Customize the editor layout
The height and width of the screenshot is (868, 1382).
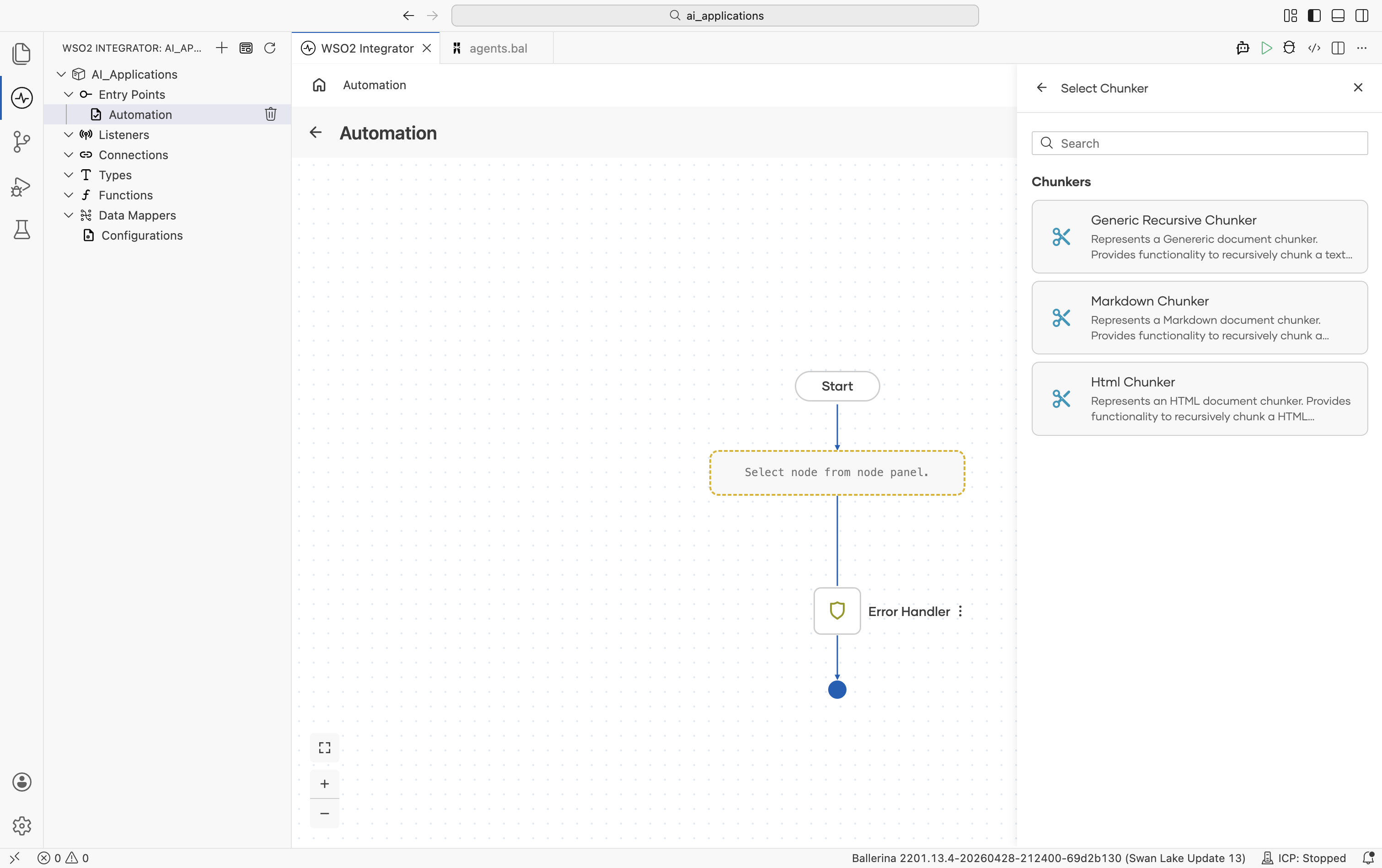(x=1290, y=16)
